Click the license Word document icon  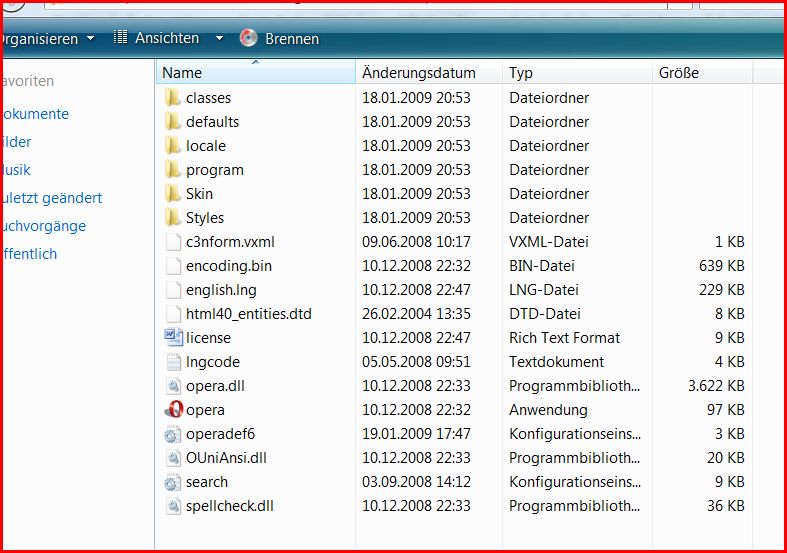(x=173, y=338)
